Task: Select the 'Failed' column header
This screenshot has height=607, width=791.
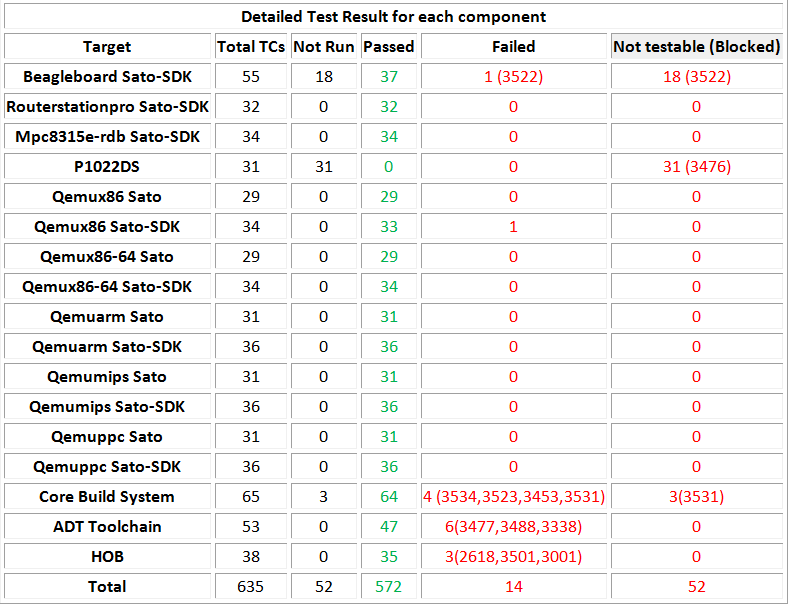Action: point(513,47)
